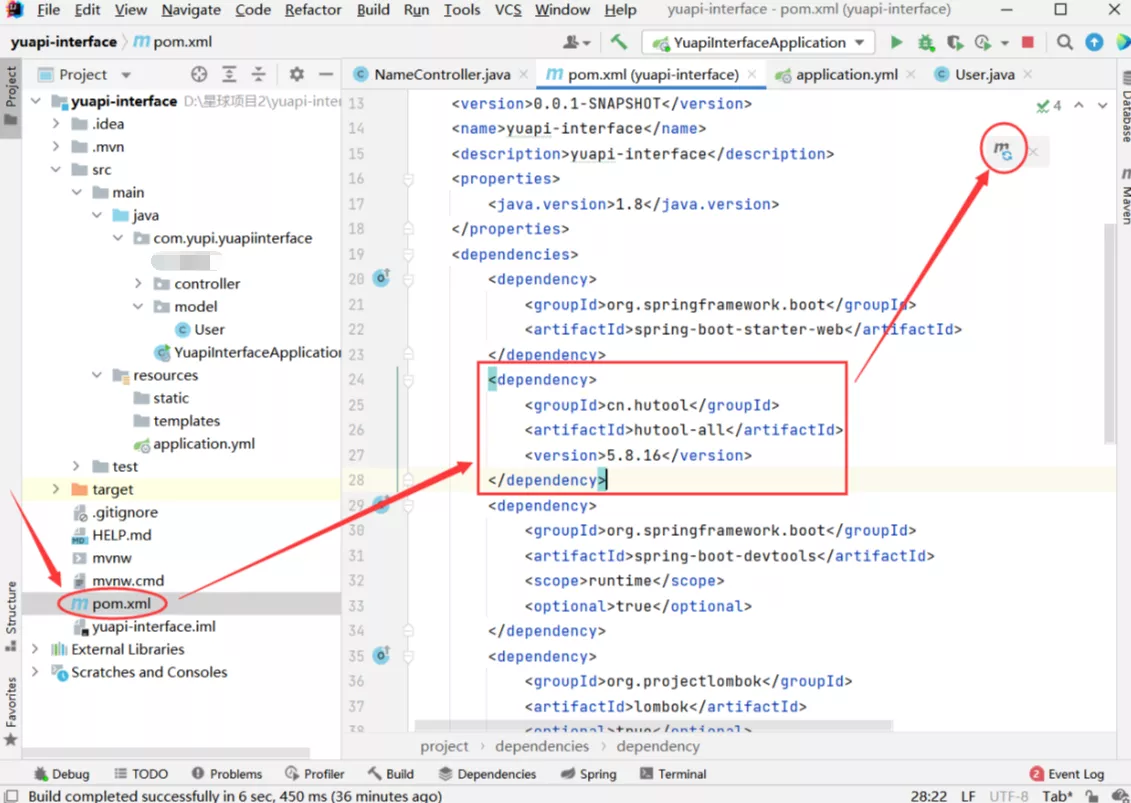Screen dimensions: 1131x803
Task: Expand the controller package
Action: click(138, 284)
